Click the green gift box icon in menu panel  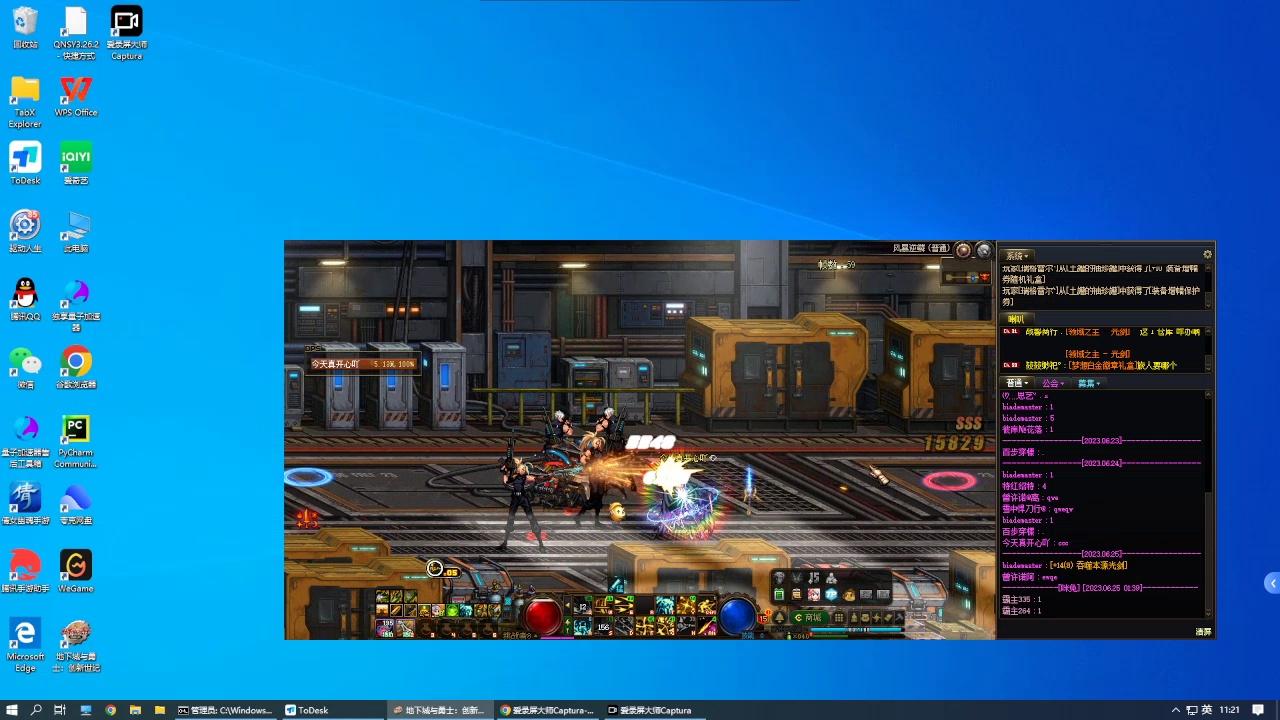click(779, 594)
